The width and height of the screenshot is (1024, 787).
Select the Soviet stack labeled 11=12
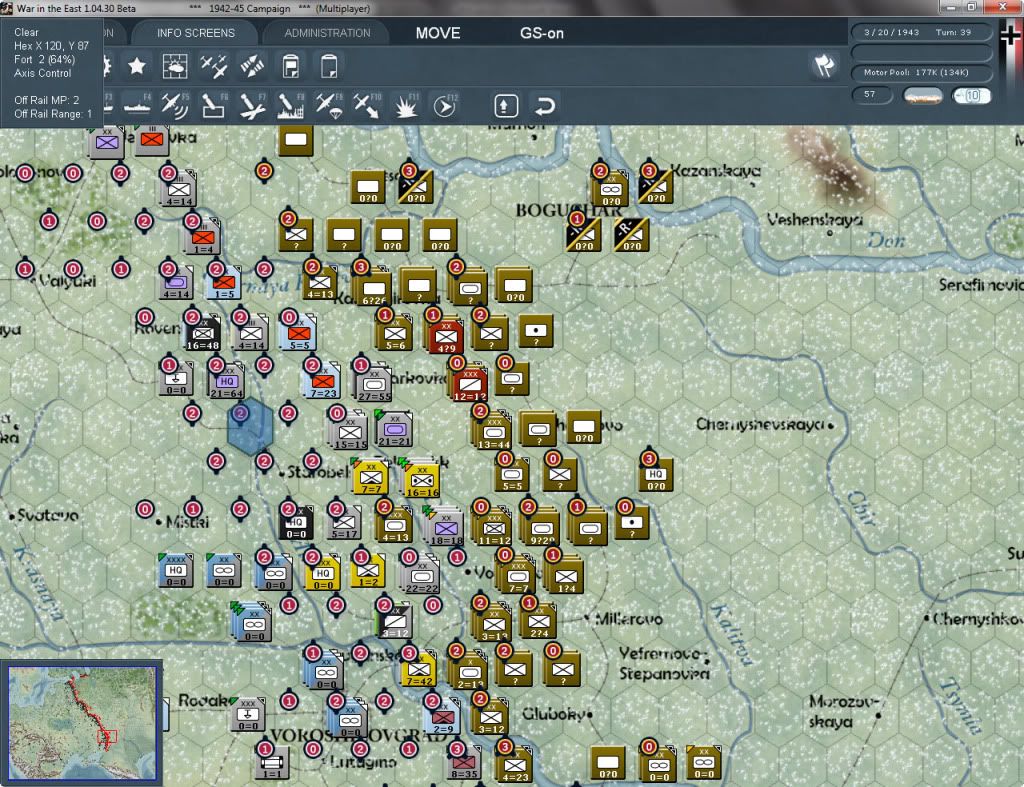click(x=493, y=527)
